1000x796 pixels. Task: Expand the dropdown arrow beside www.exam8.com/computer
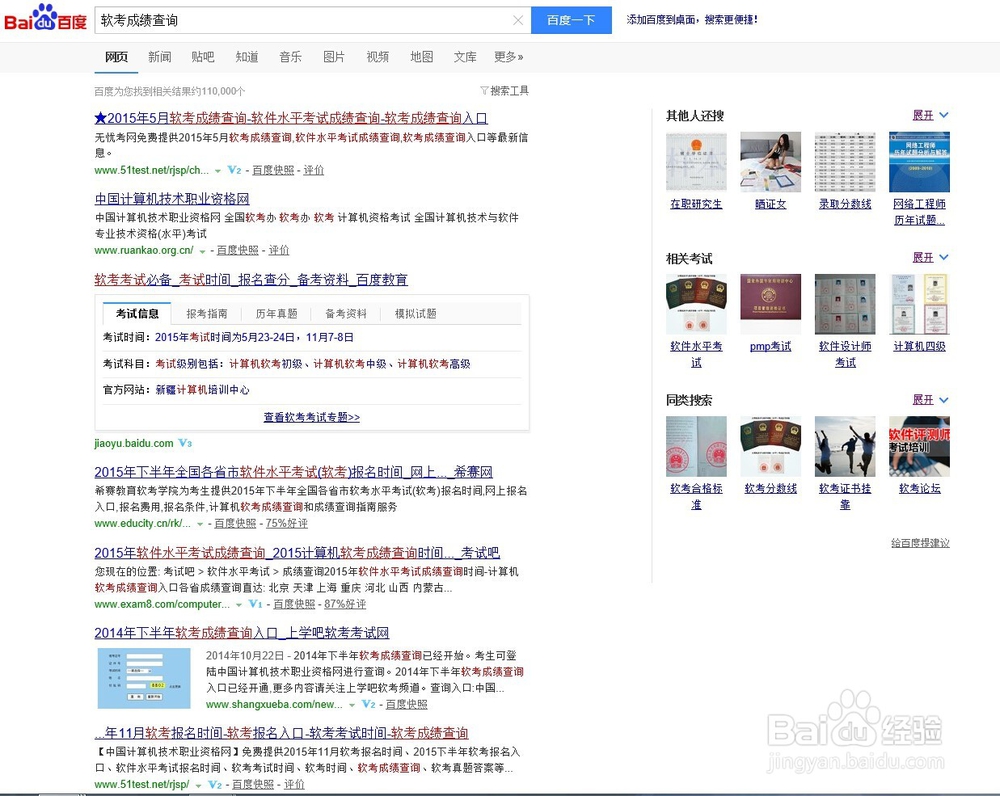239,605
